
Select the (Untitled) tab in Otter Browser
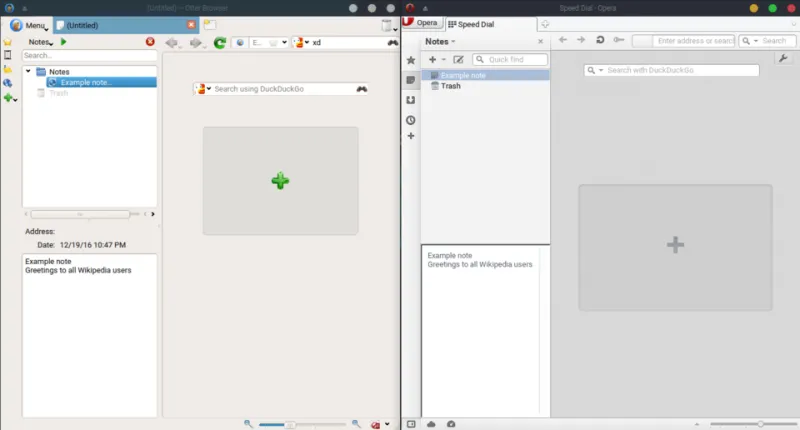[125, 25]
